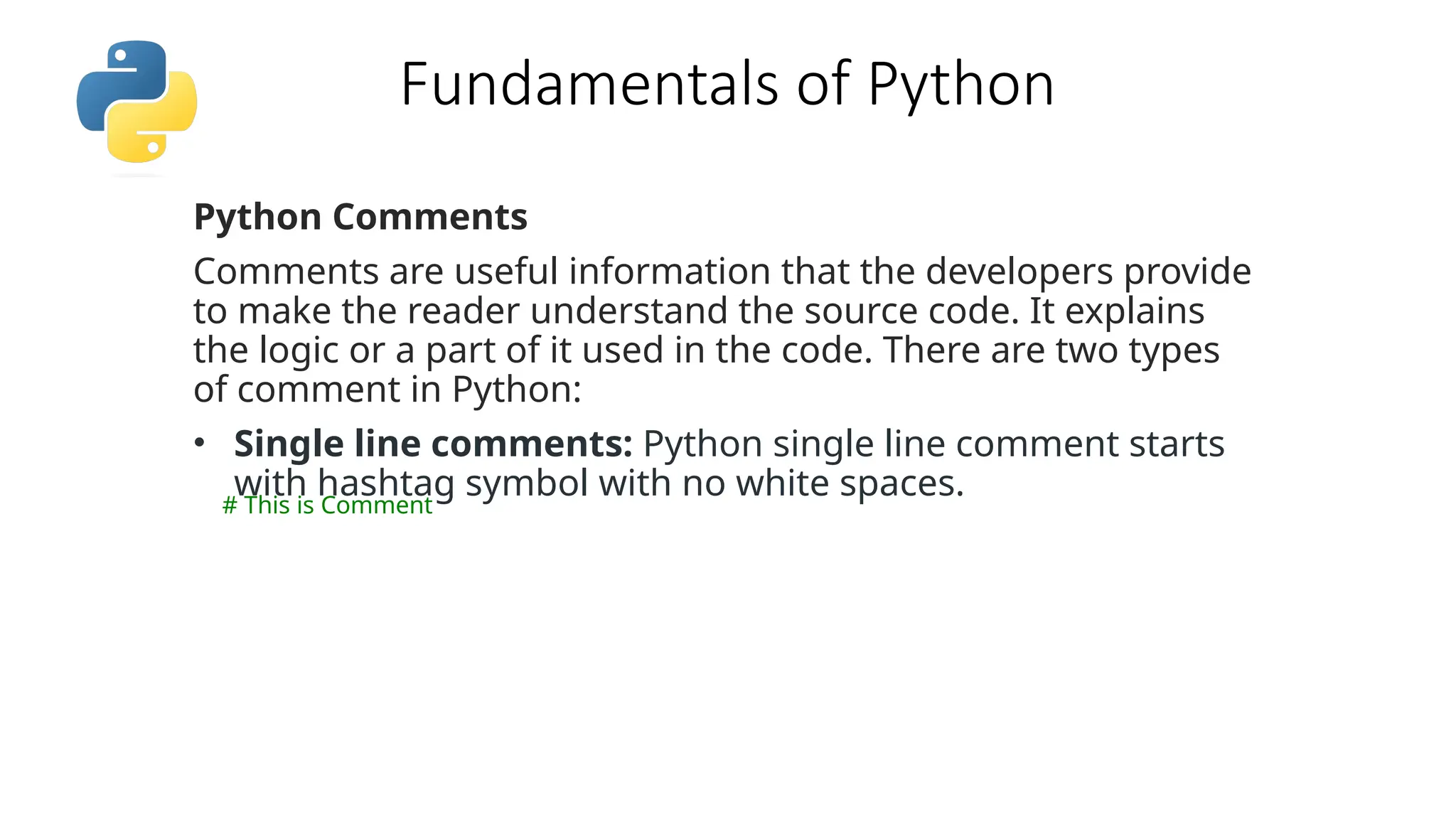This screenshot has width=1456, height=819.
Task: Click the bold 'Single line comments:' label
Action: pos(433,444)
